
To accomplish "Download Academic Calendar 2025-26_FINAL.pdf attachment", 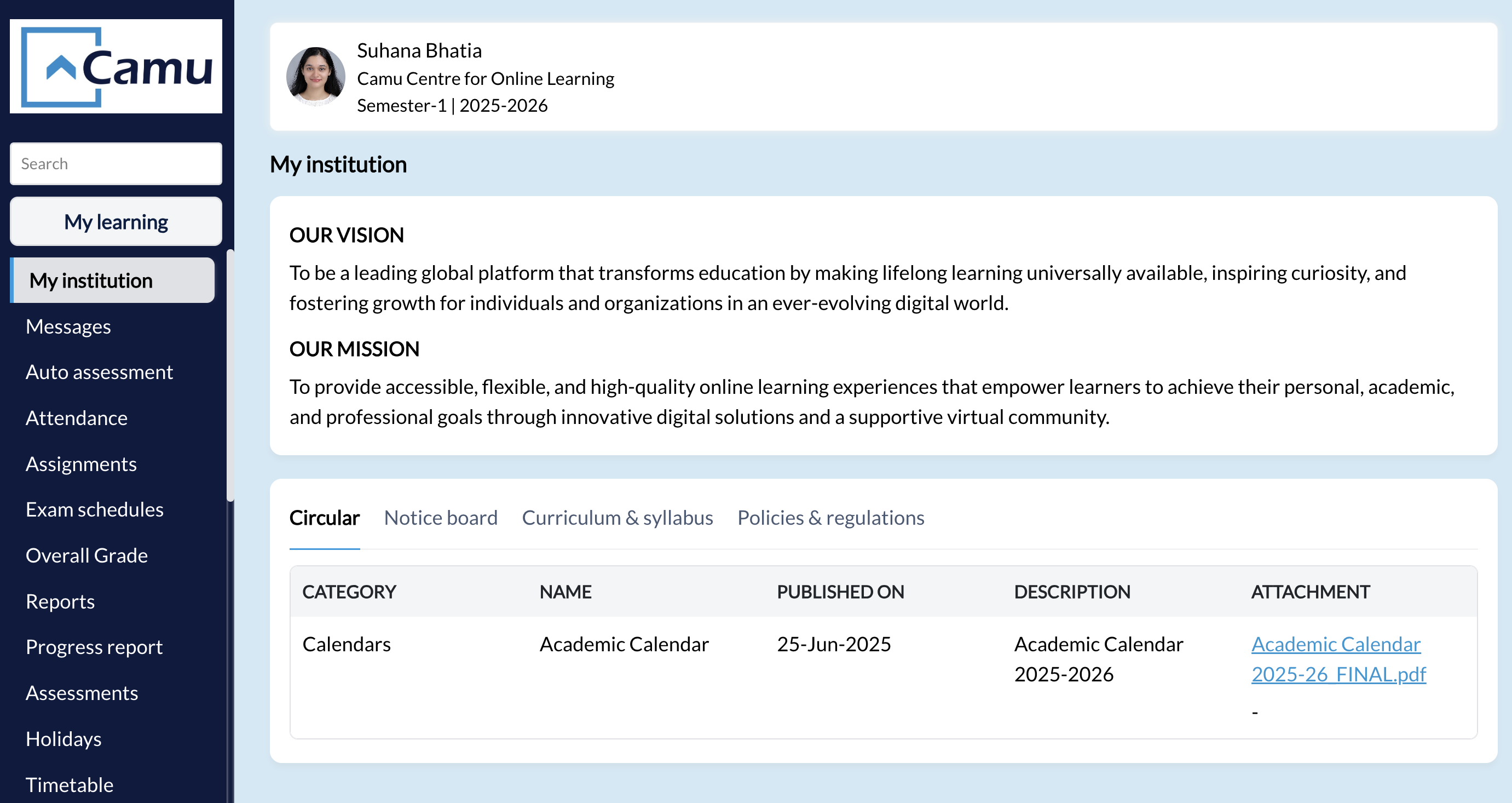I will pos(1338,658).
